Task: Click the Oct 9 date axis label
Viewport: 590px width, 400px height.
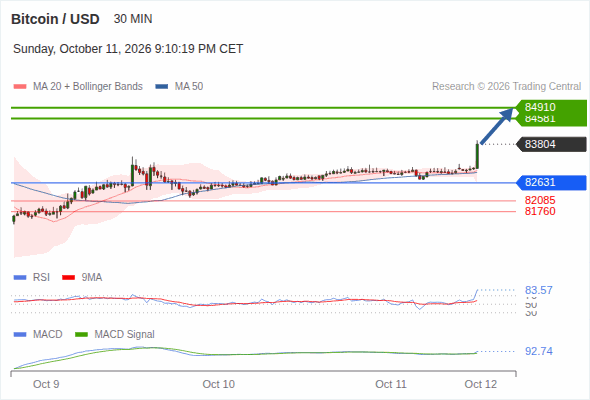Action: pos(46,384)
